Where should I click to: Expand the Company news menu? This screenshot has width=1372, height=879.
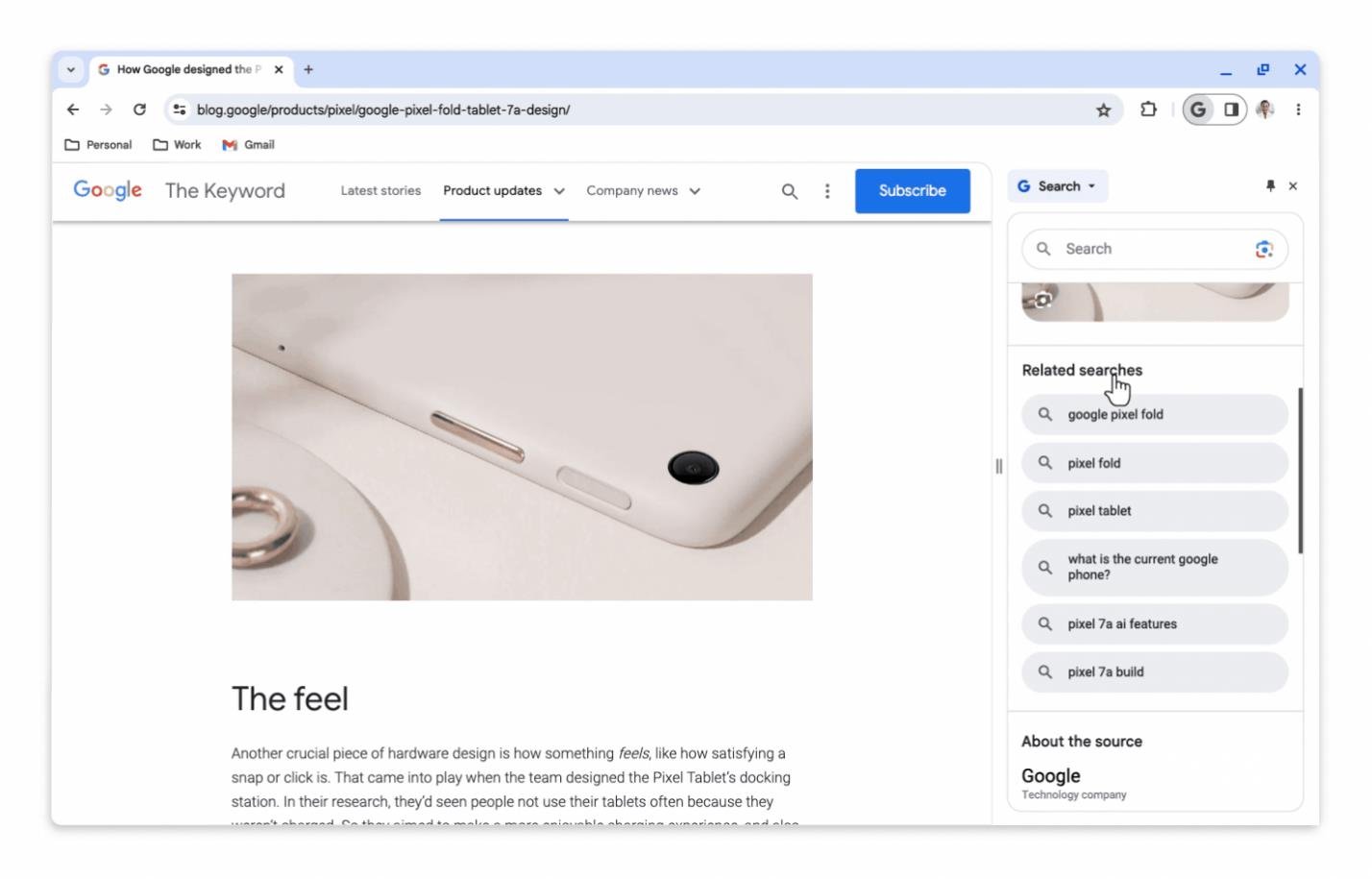pyautogui.click(x=644, y=190)
